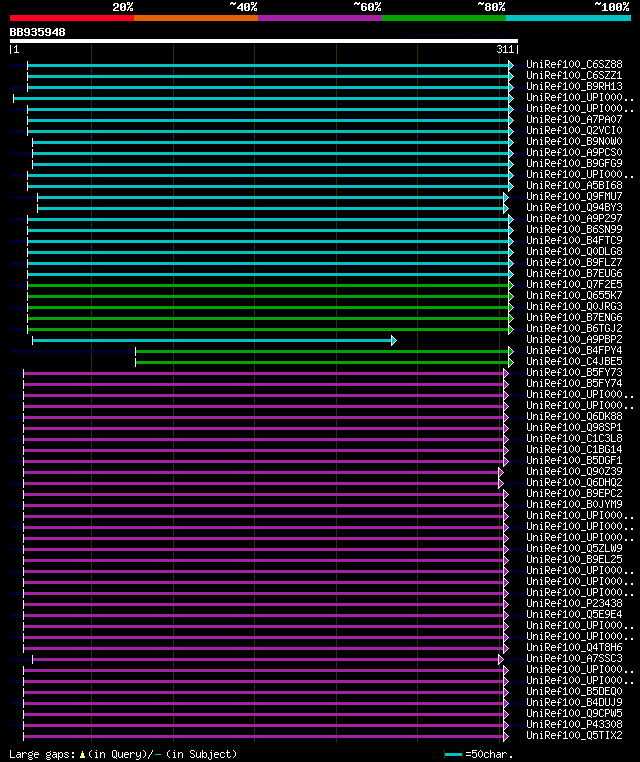
Task: Select the UniRef100_B4FPY4 label
Action: tap(574, 350)
